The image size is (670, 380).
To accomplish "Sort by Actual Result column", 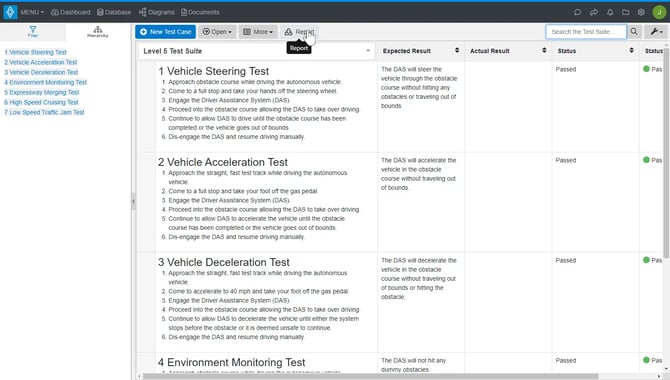I will tap(544, 50).
